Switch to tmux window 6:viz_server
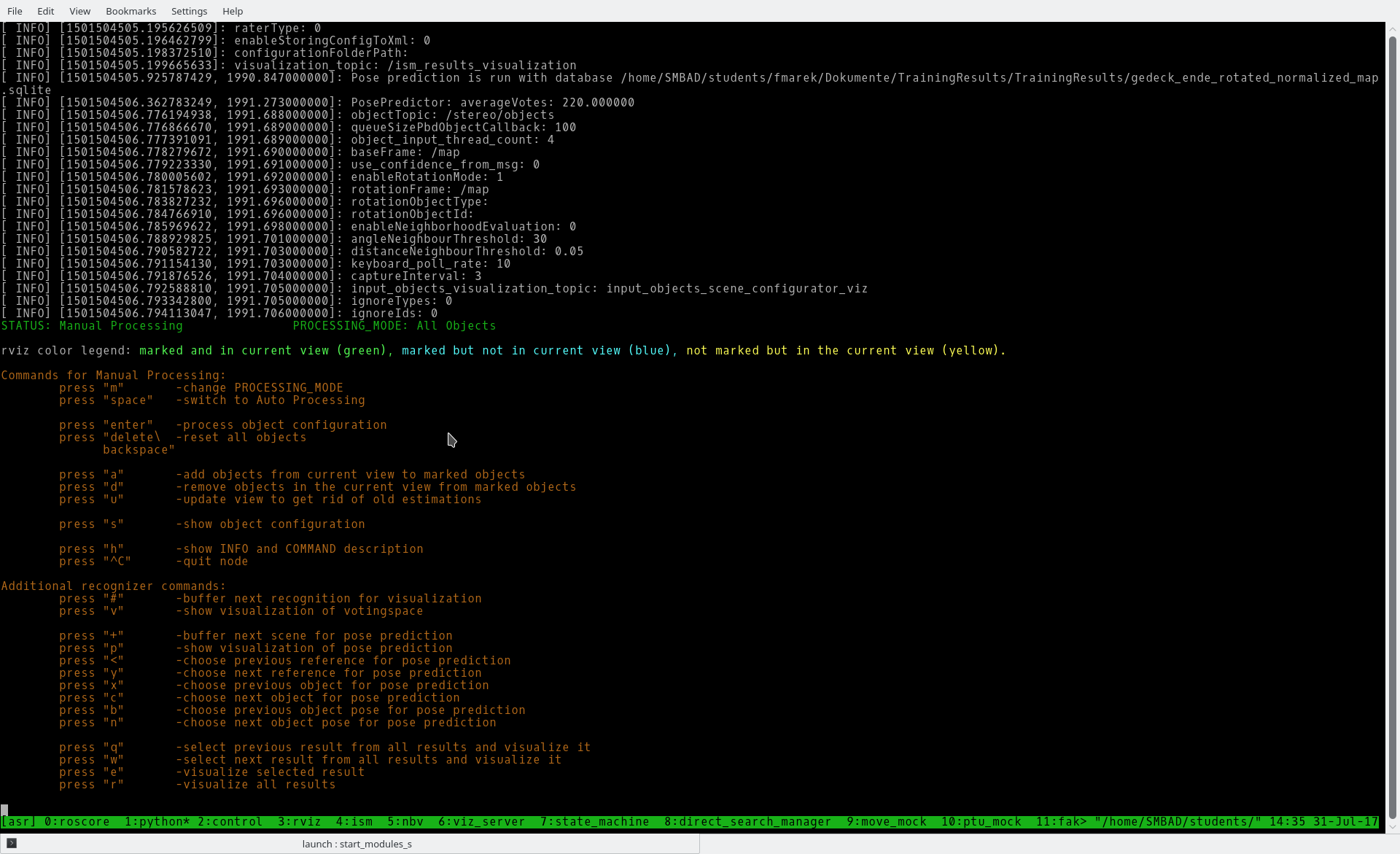The image size is (1400, 854). tap(481, 822)
